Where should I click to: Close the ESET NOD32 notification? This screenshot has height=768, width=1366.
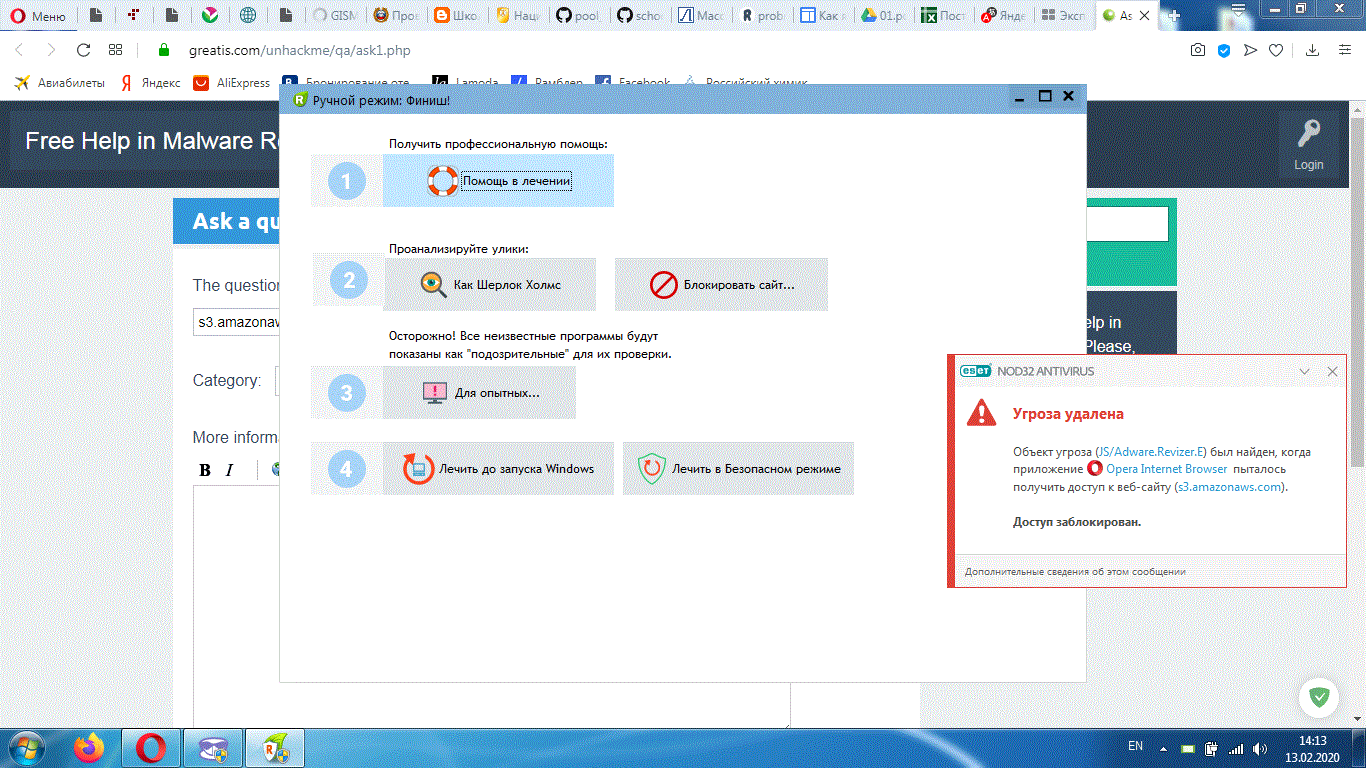tap(1332, 371)
